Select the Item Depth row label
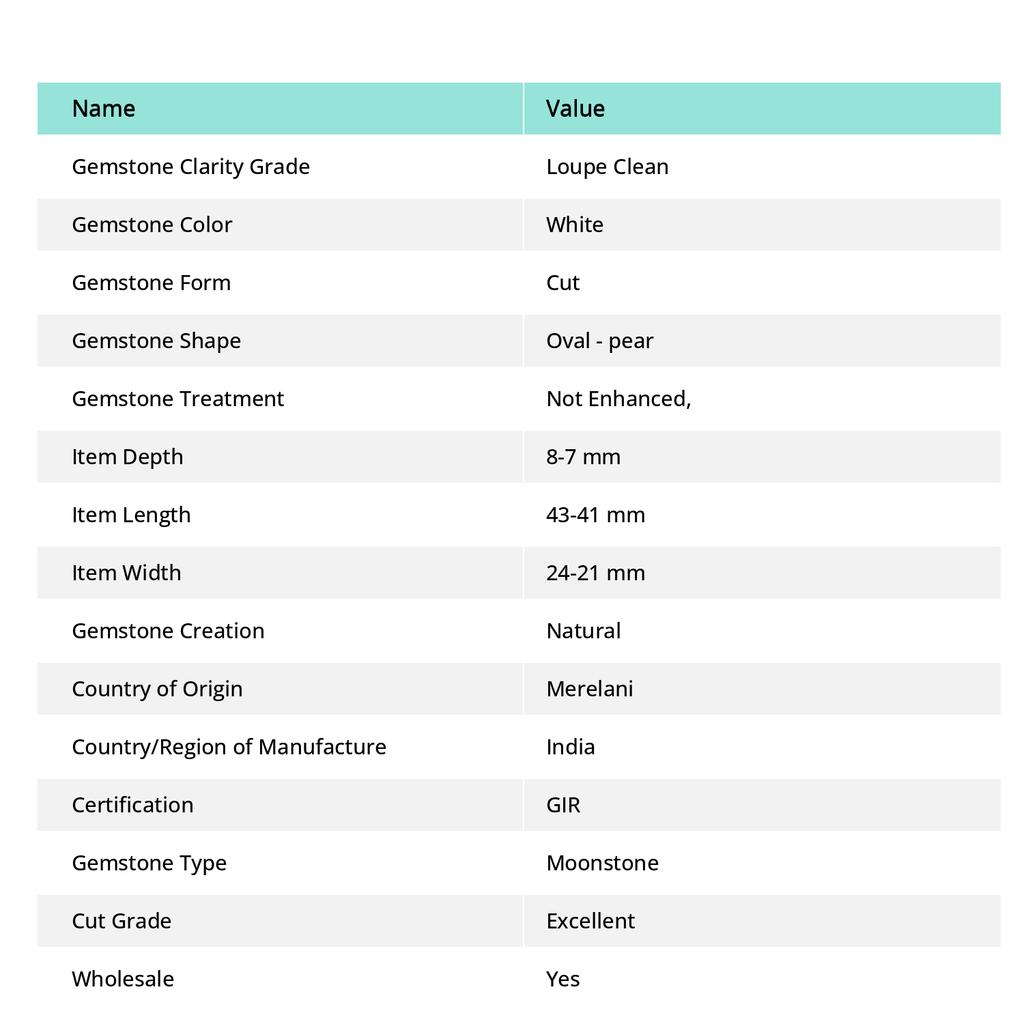 [128, 456]
